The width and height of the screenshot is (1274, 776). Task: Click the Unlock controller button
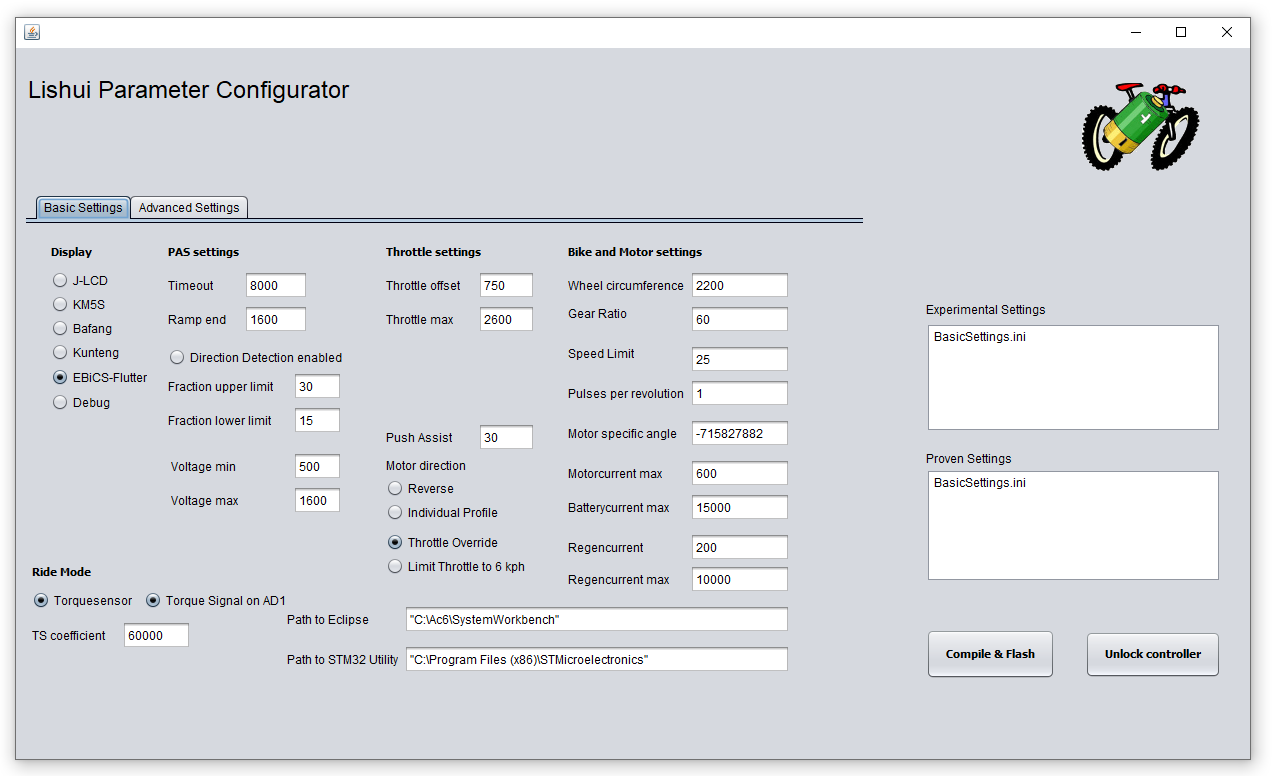tap(1153, 654)
